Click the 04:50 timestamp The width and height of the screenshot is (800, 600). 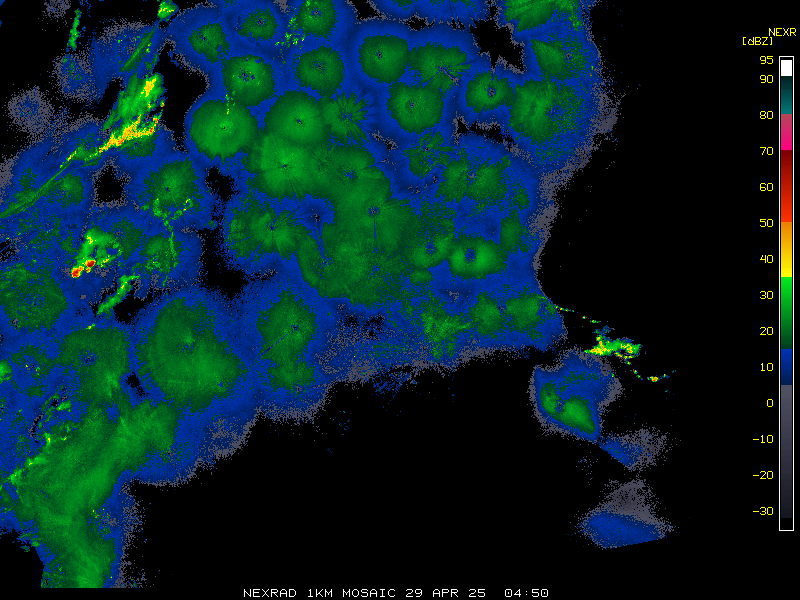pos(527,593)
